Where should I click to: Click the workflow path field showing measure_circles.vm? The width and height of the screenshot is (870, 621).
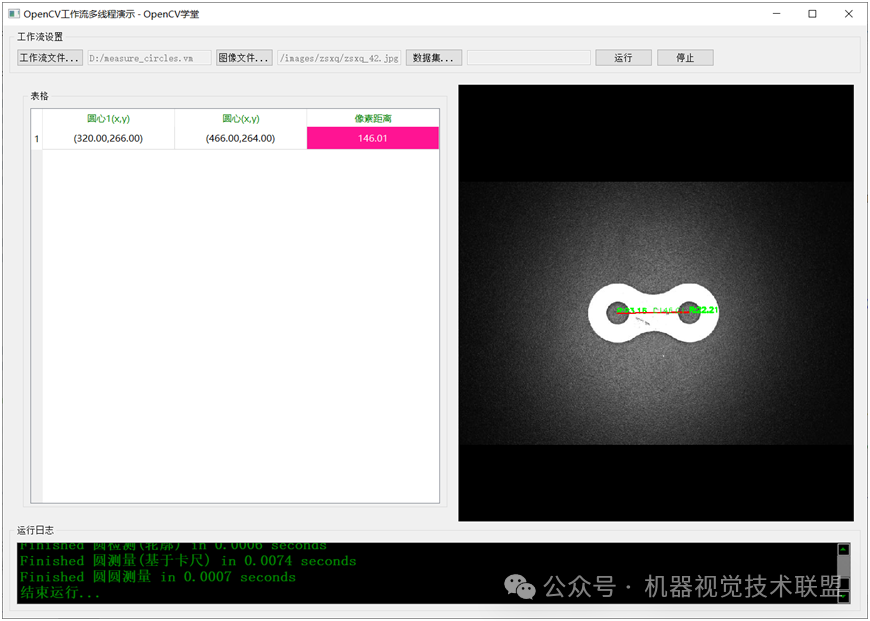[148, 57]
